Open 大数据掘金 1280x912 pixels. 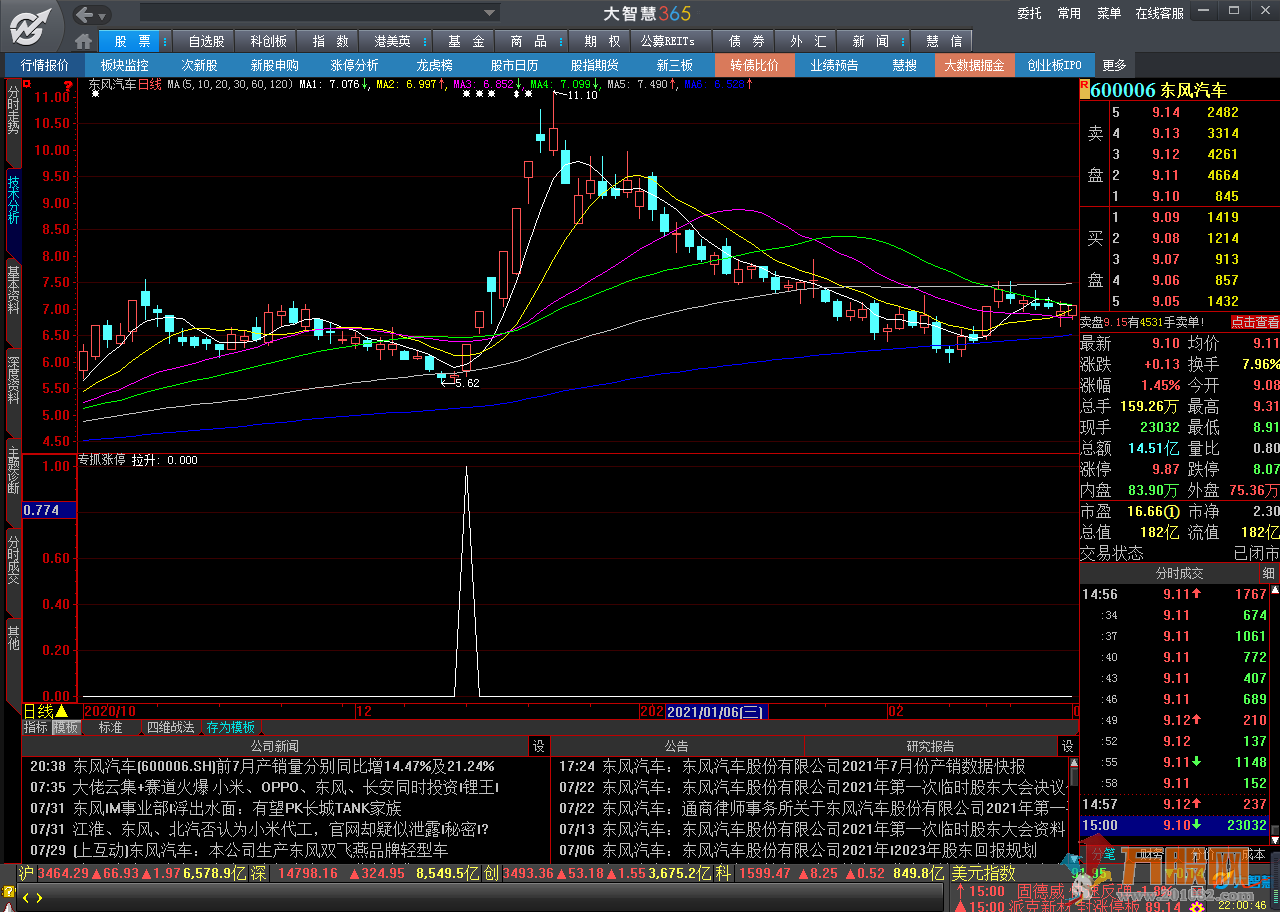point(974,65)
